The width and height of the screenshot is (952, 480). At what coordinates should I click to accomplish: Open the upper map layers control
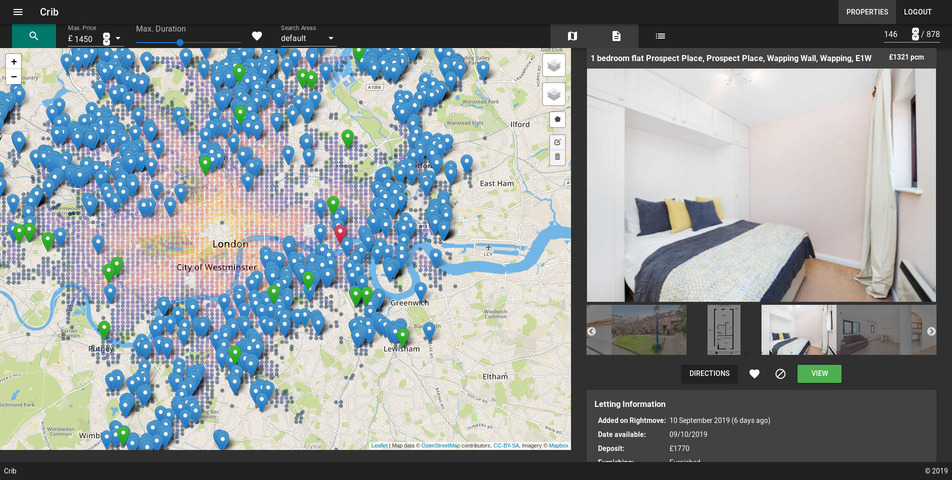554,66
